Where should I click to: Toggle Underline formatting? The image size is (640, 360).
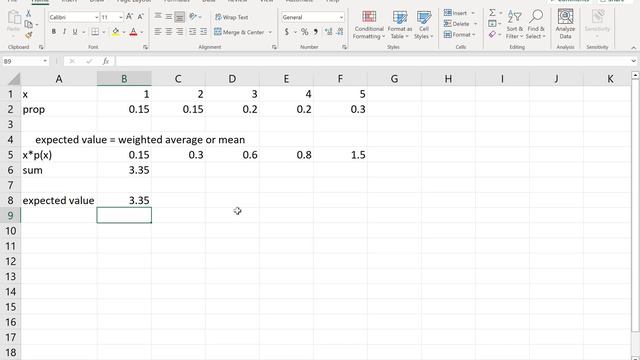75,32
